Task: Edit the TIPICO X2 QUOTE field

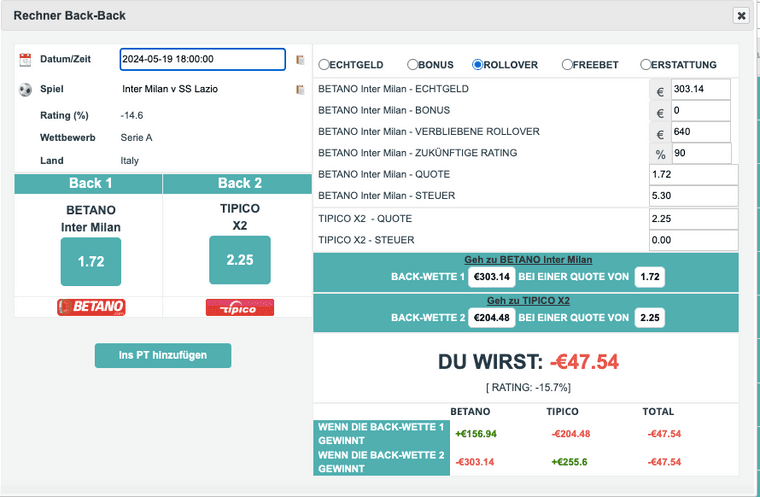Action: tap(692, 219)
